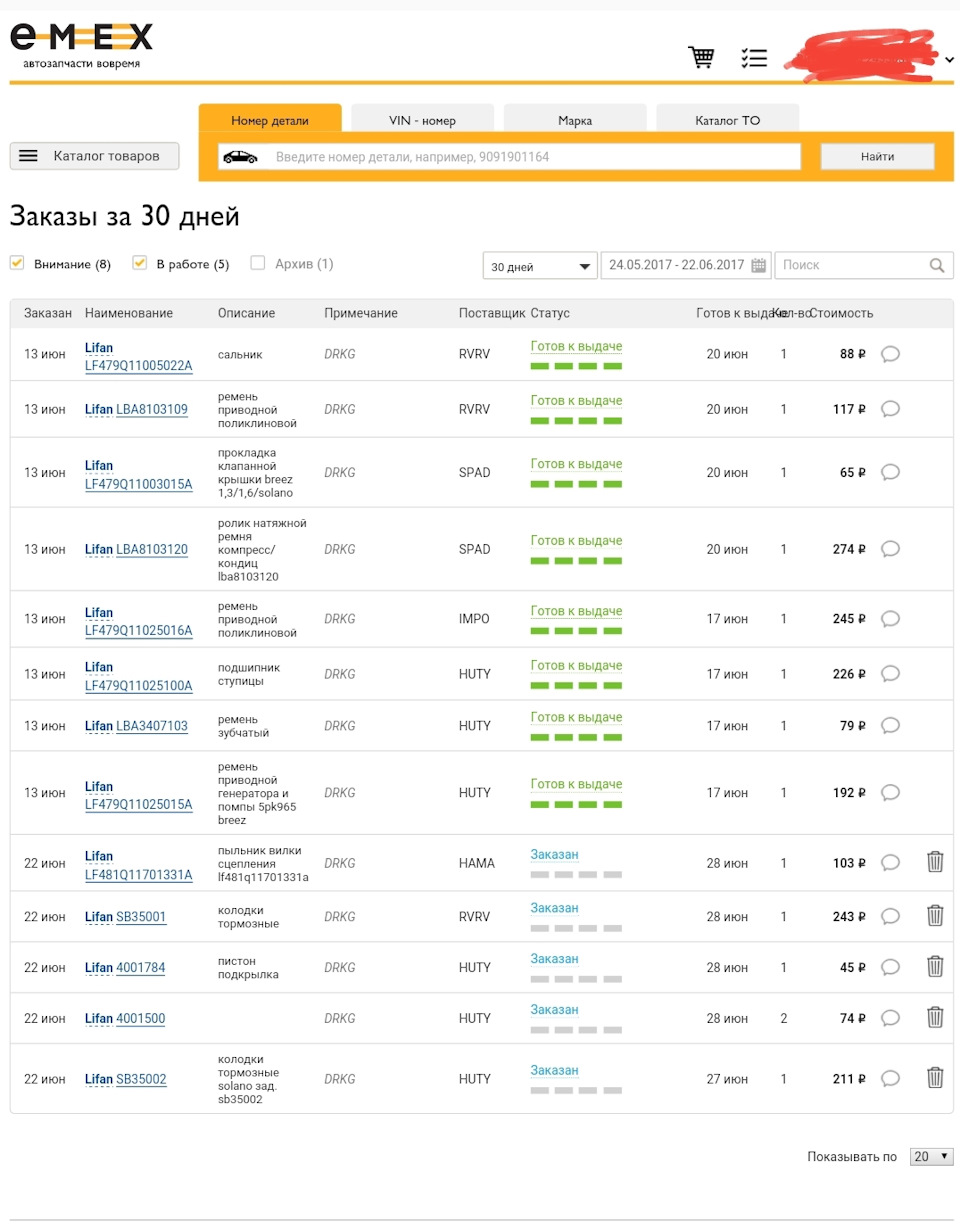Open comment bubble for 4001500 row
Screen dimensions: 960x1229
click(890, 1018)
